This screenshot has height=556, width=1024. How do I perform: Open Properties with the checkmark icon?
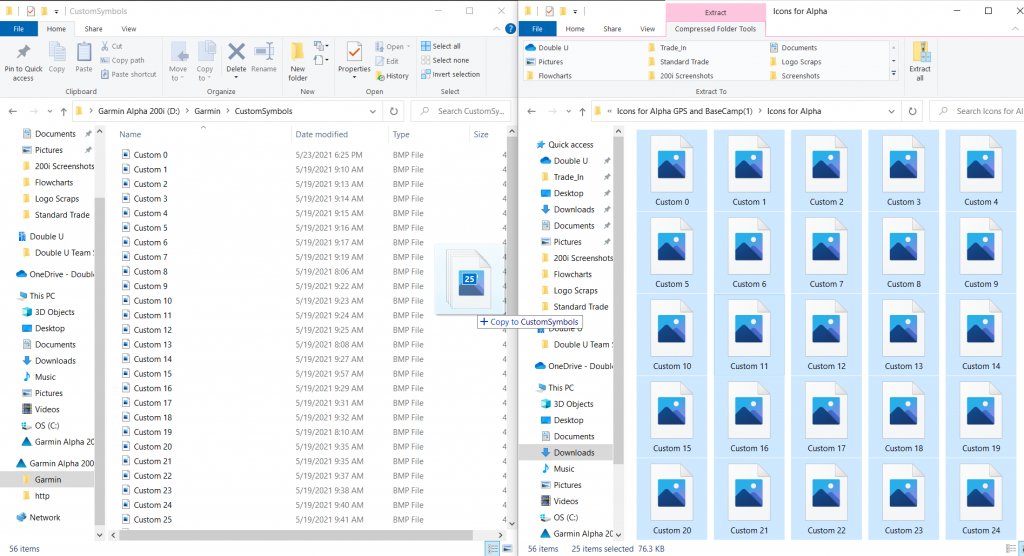click(x=354, y=58)
